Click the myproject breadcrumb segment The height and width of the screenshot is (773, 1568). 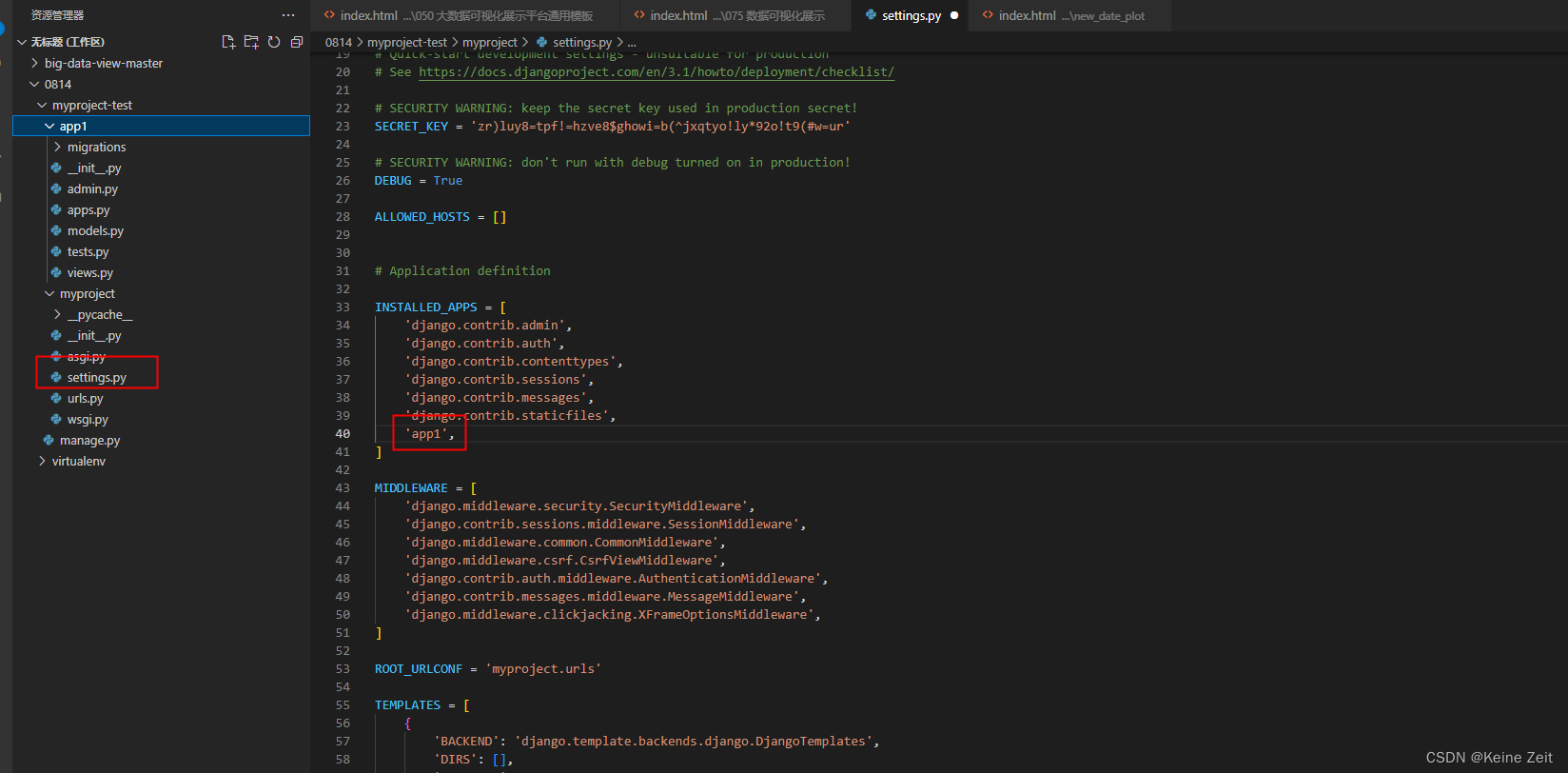tap(490, 42)
